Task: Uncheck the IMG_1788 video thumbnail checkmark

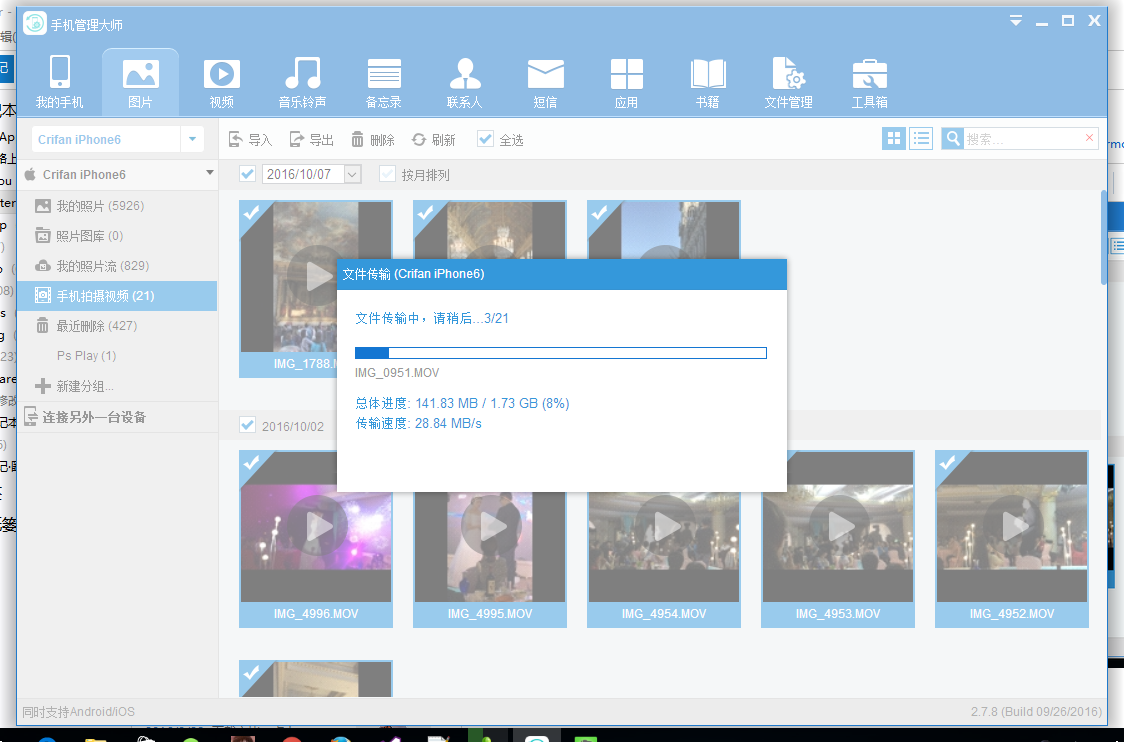Action: click(252, 212)
